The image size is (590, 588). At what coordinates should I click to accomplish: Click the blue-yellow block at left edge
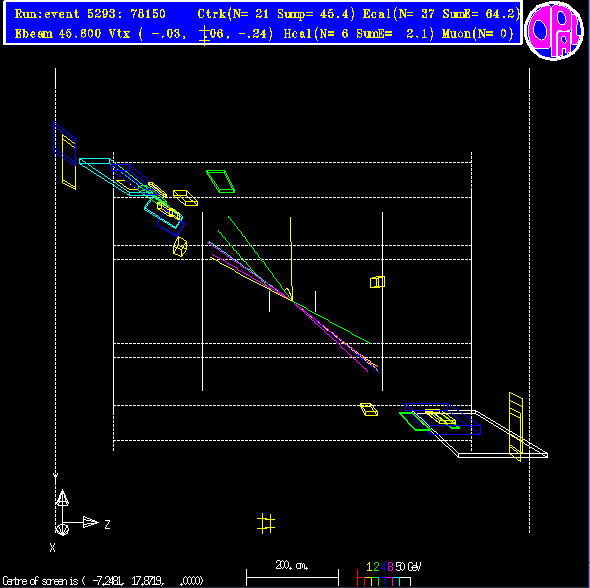click(x=65, y=155)
